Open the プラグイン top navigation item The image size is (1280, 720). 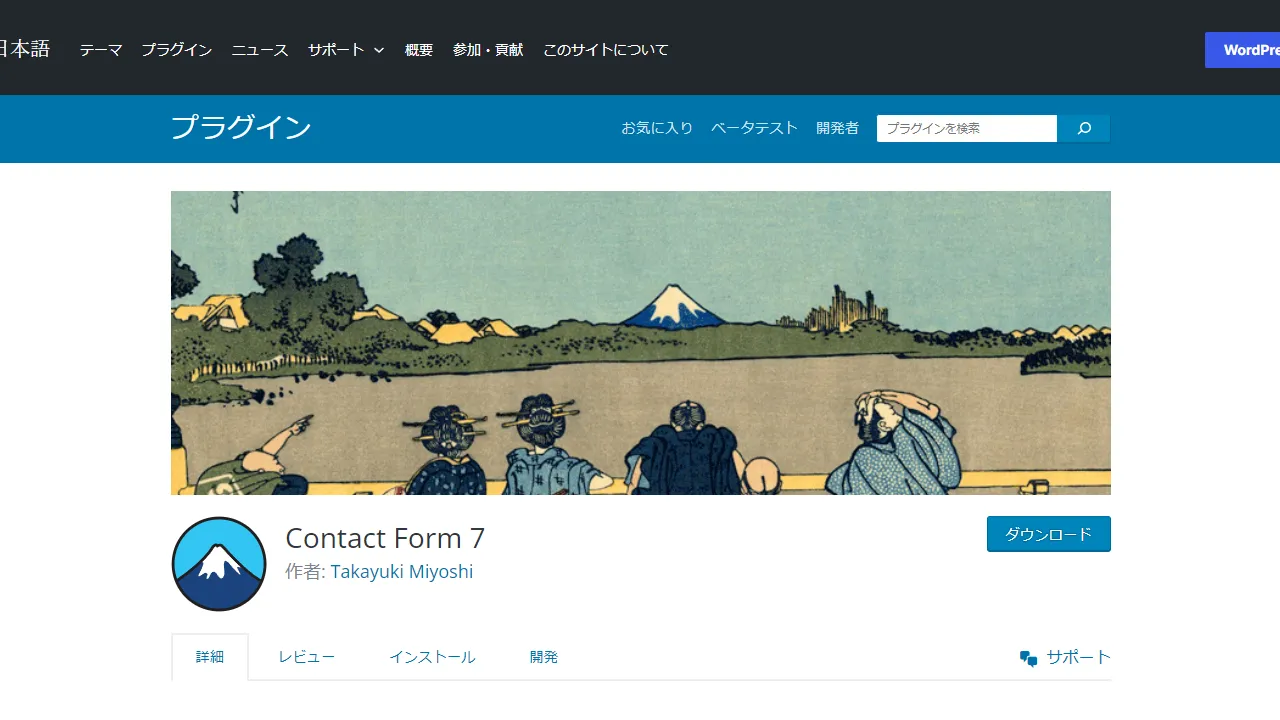177,50
